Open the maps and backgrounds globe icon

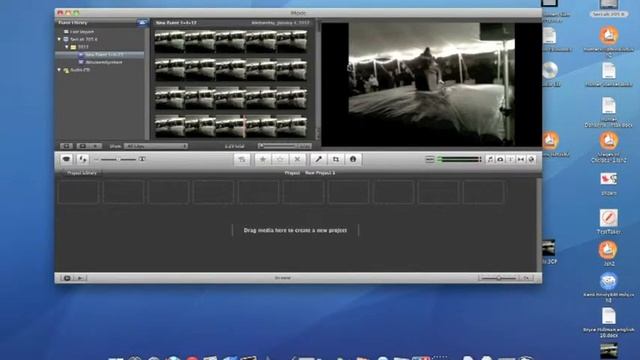pos(531,159)
